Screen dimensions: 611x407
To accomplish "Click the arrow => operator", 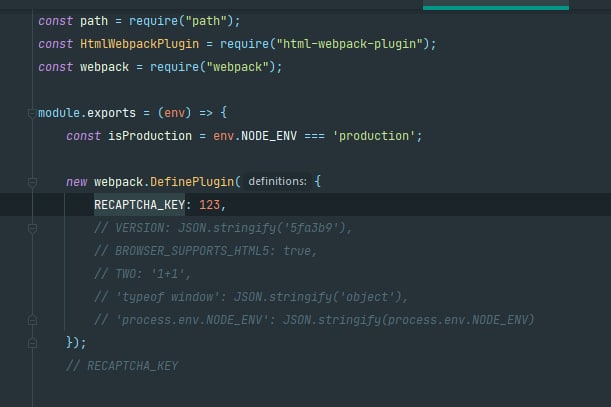I will pyautogui.click(x=206, y=113).
